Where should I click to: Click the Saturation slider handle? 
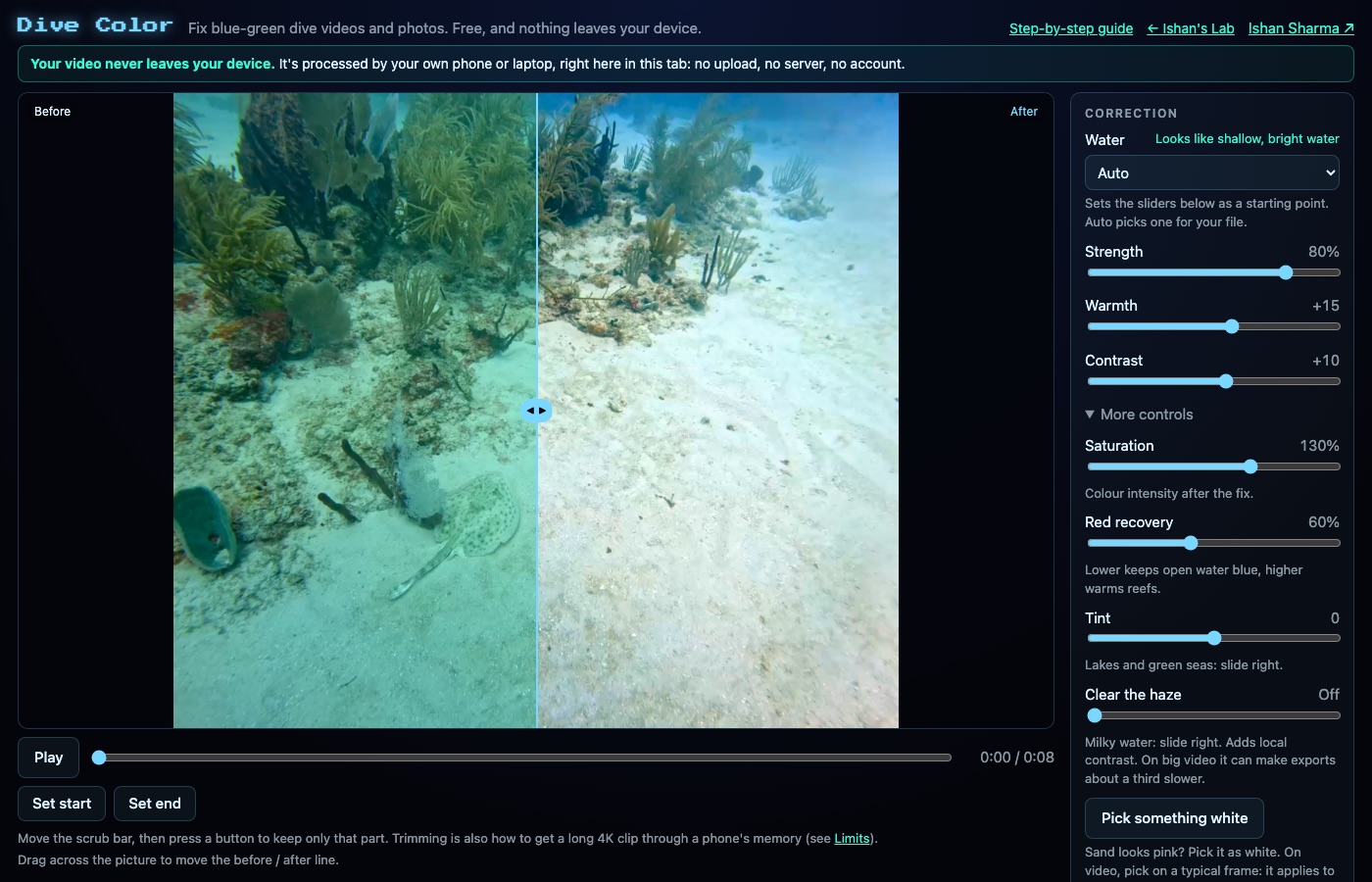(x=1249, y=466)
